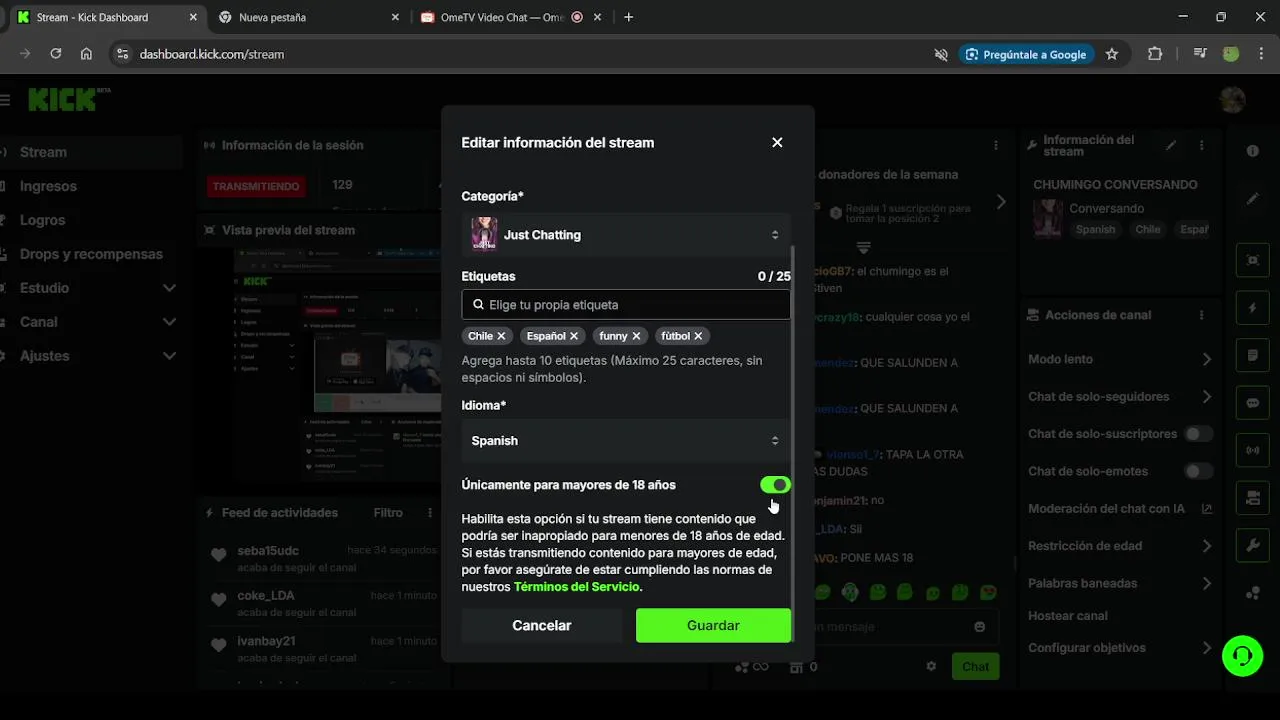
Task: Open chat settings gear icon
Action: 931,667
